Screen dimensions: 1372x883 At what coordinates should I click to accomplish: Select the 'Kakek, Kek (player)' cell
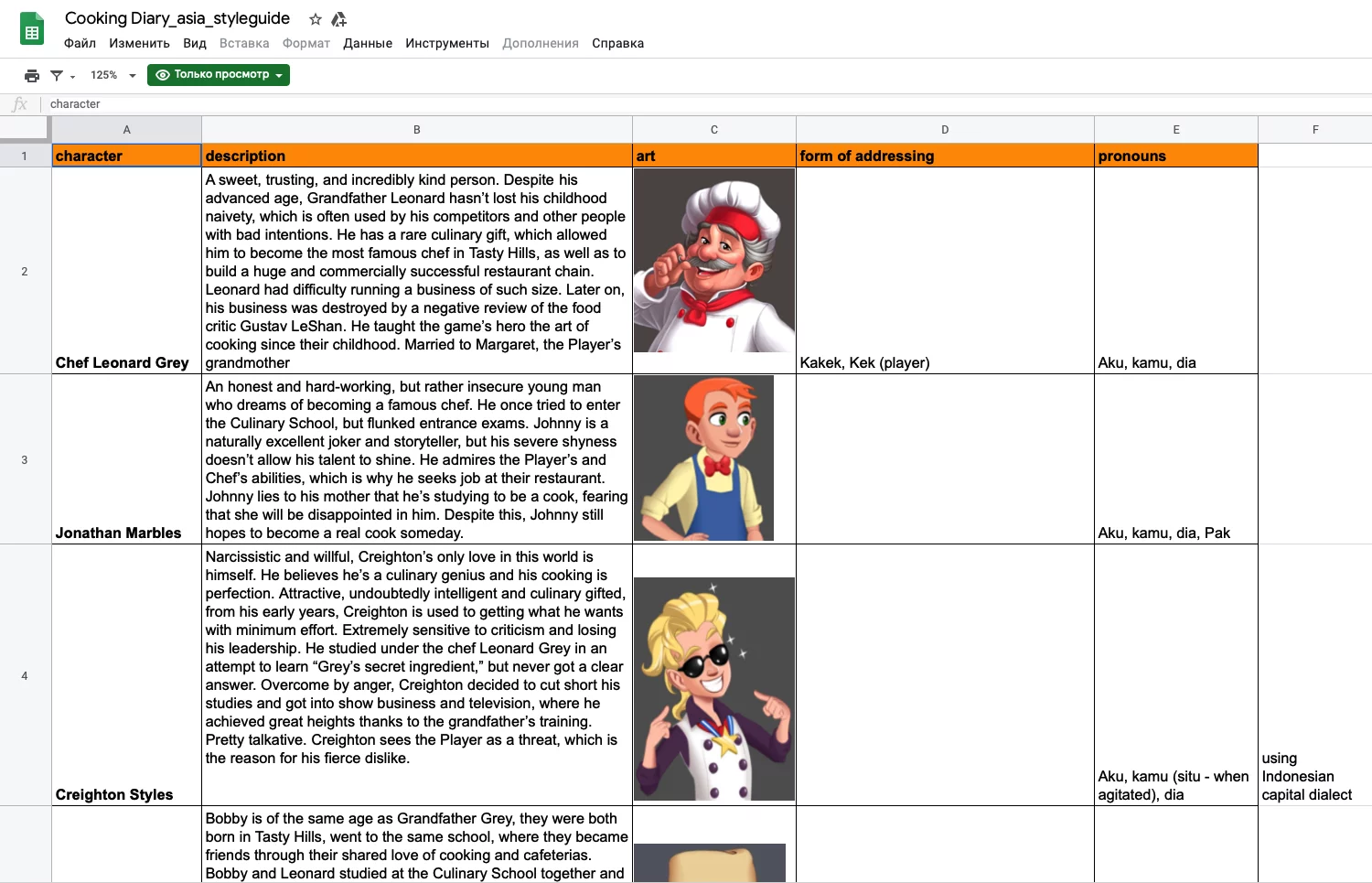[945, 271]
